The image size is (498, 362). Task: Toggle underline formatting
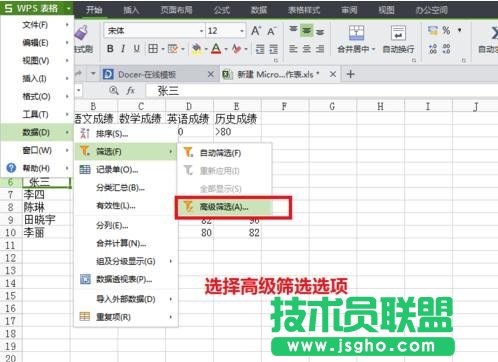(136, 49)
